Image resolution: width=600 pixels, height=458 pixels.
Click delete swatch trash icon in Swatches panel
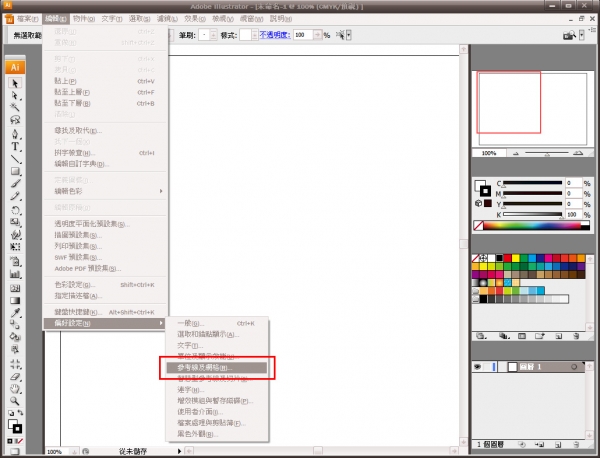click(576, 336)
